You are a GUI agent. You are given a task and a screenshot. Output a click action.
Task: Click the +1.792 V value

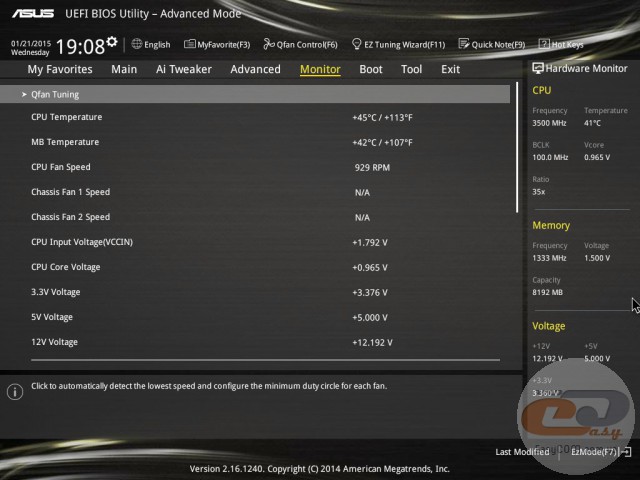pyautogui.click(x=370, y=243)
